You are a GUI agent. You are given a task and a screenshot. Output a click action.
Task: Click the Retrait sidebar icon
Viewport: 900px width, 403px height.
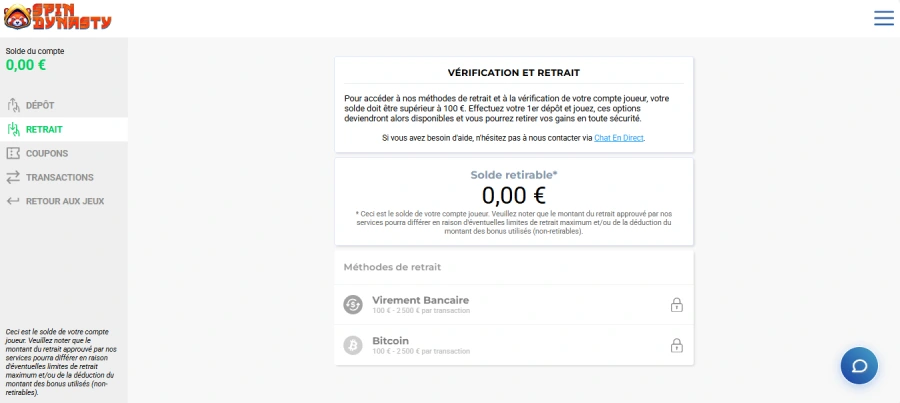14,129
